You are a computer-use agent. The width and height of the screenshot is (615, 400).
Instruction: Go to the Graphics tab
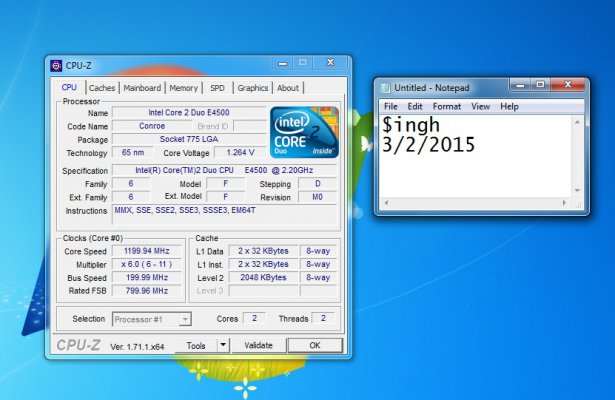[x=253, y=88]
